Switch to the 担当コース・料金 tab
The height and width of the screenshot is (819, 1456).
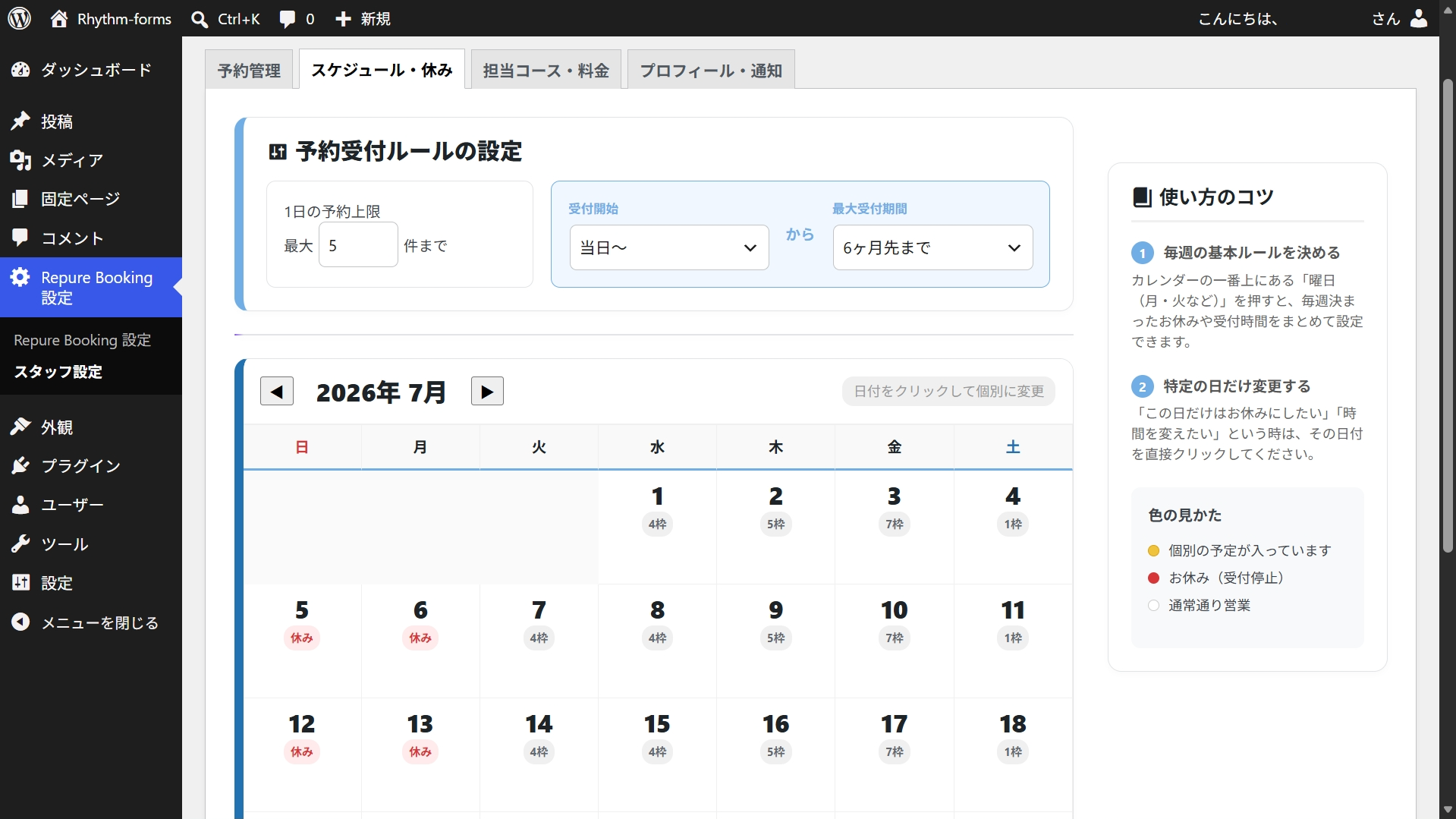(546, 70)
